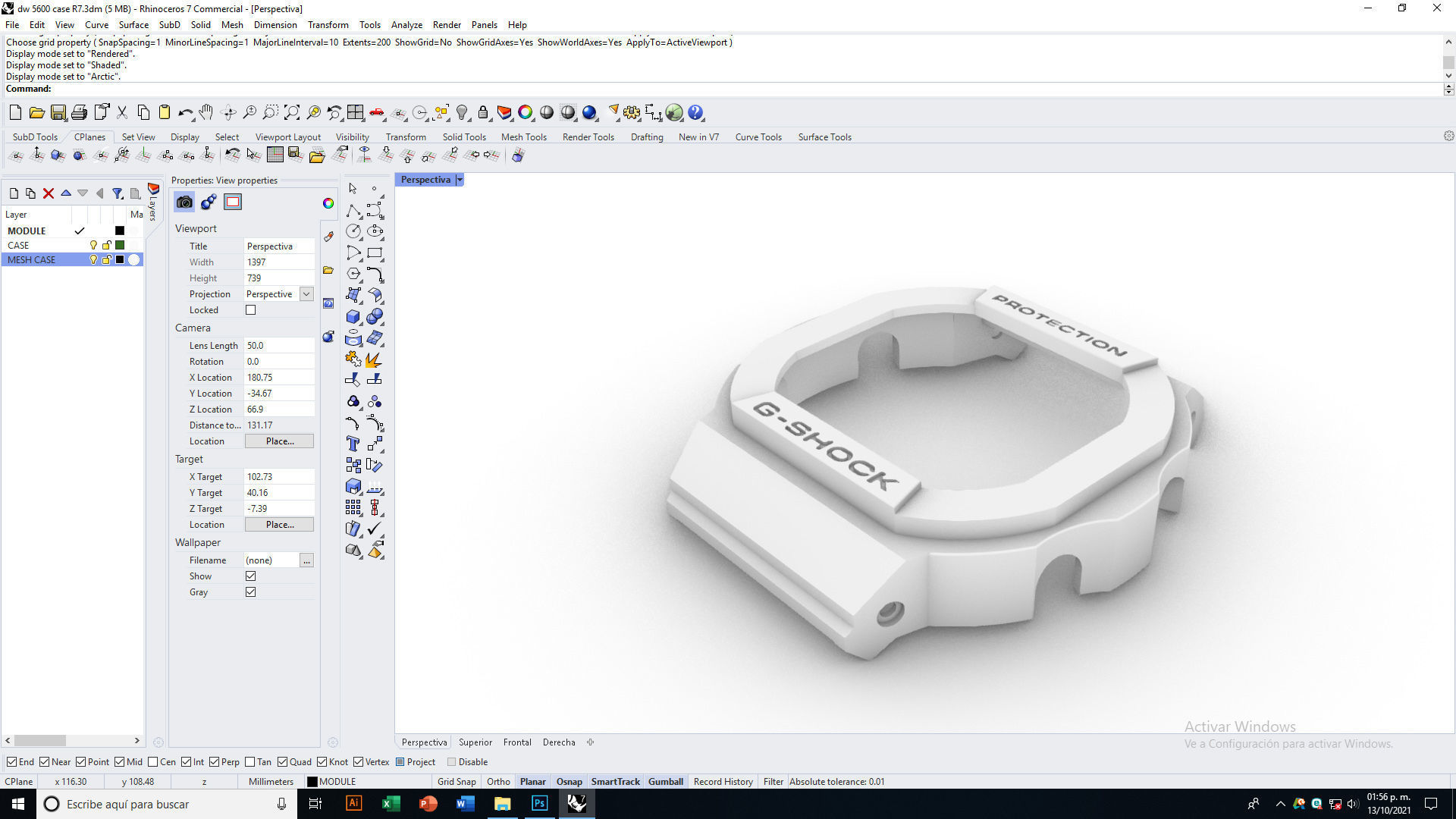Open the Analyze menu
The width and height of the screenshot is (1456, 819).
406,25
